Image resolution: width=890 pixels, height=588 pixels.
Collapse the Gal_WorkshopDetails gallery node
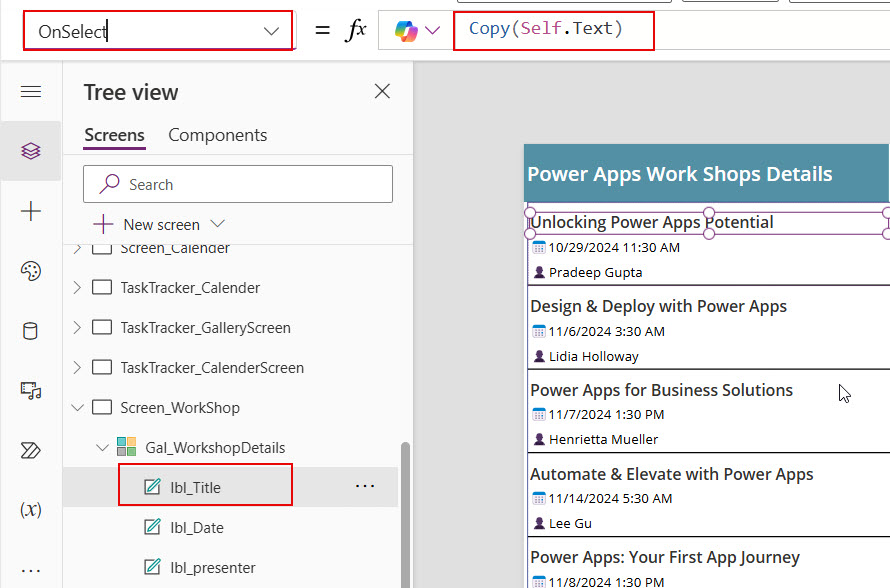(x=102, y=448)
